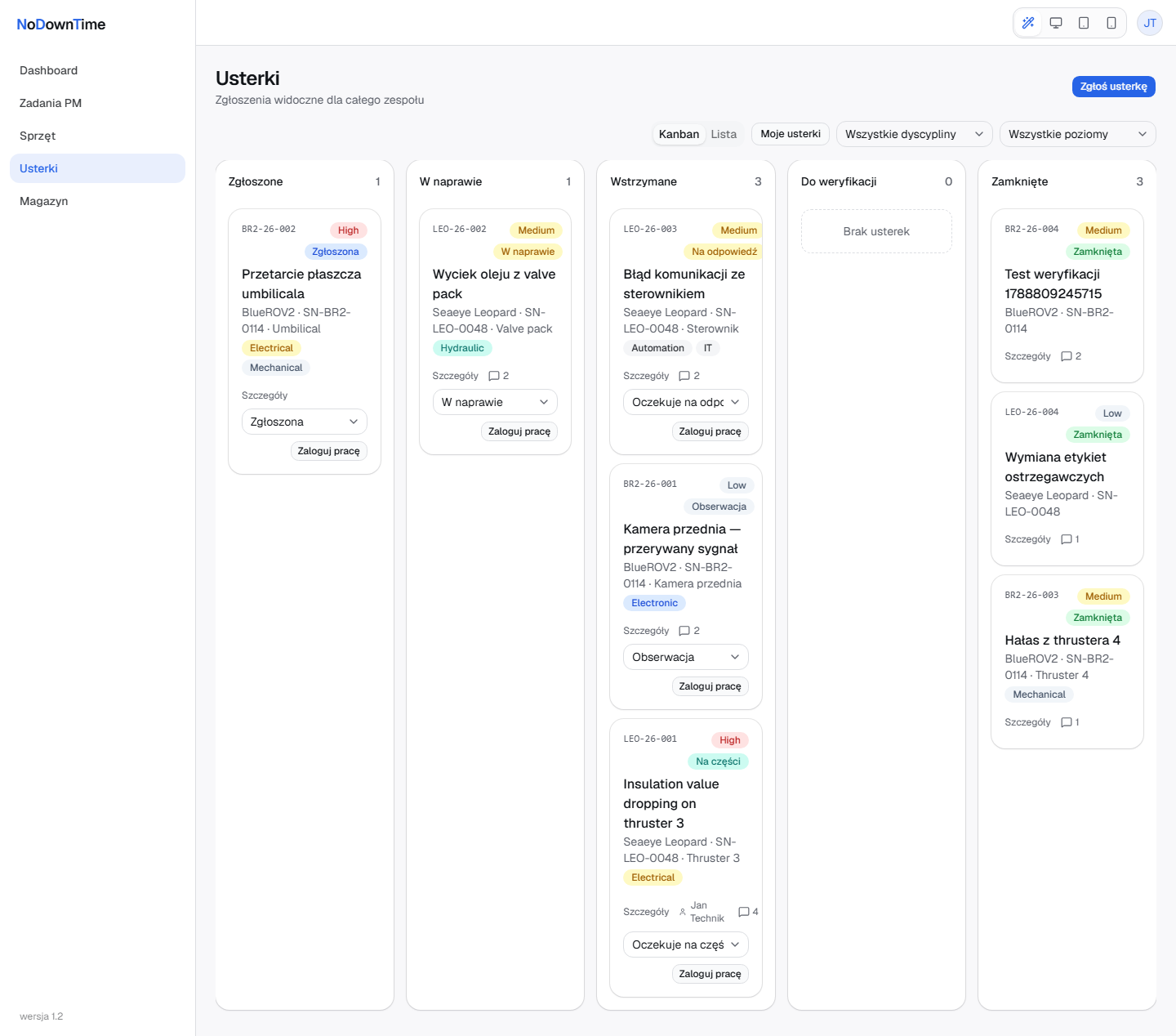Viewport: 1176px width, 1036px height.
Task: Click the comment icon on card LEO-26-004
Action: [1066, 539]
